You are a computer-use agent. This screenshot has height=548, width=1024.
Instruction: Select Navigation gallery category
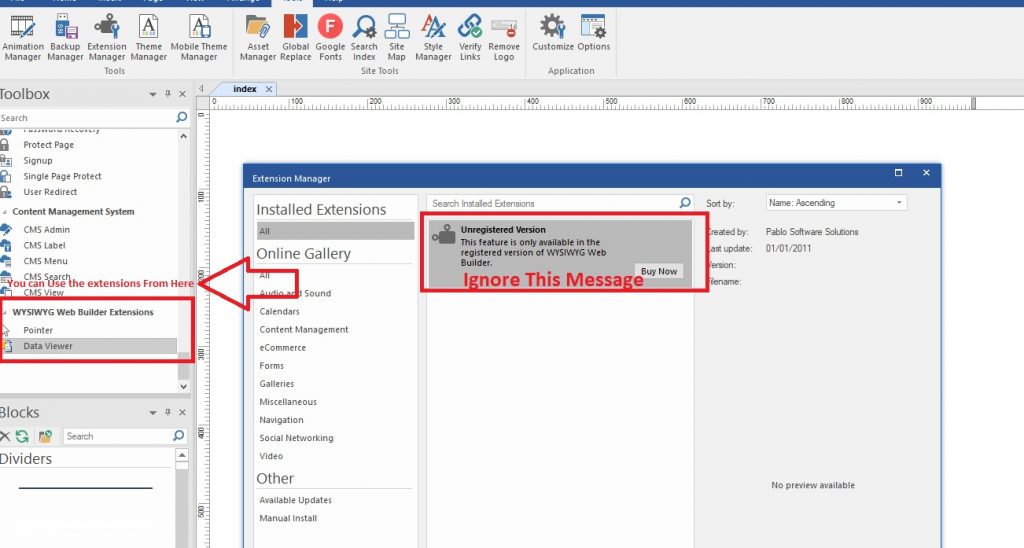coord(281,420)
